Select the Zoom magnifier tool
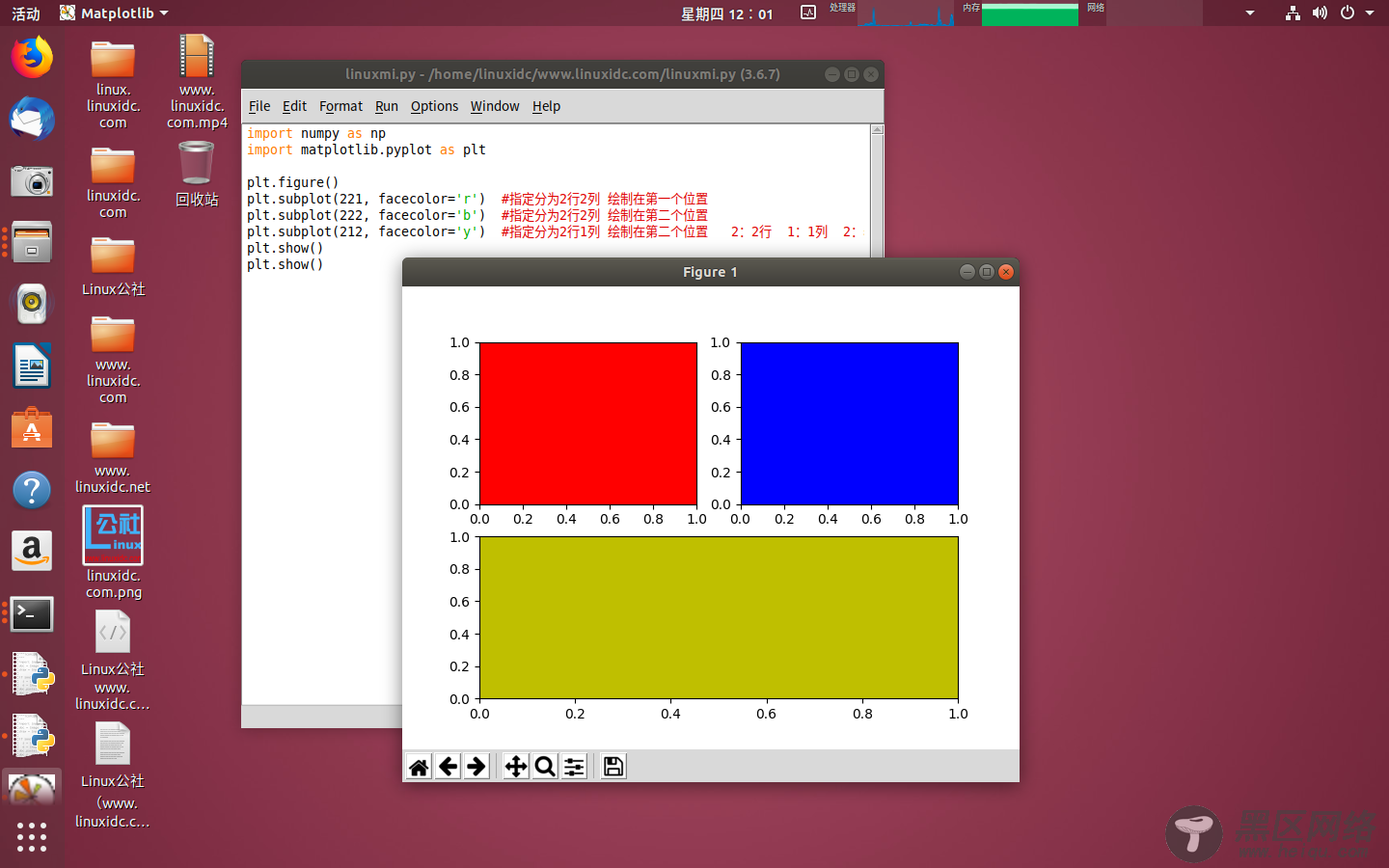Viewport: 1389px width, 868px height. [x=545, y=767]
